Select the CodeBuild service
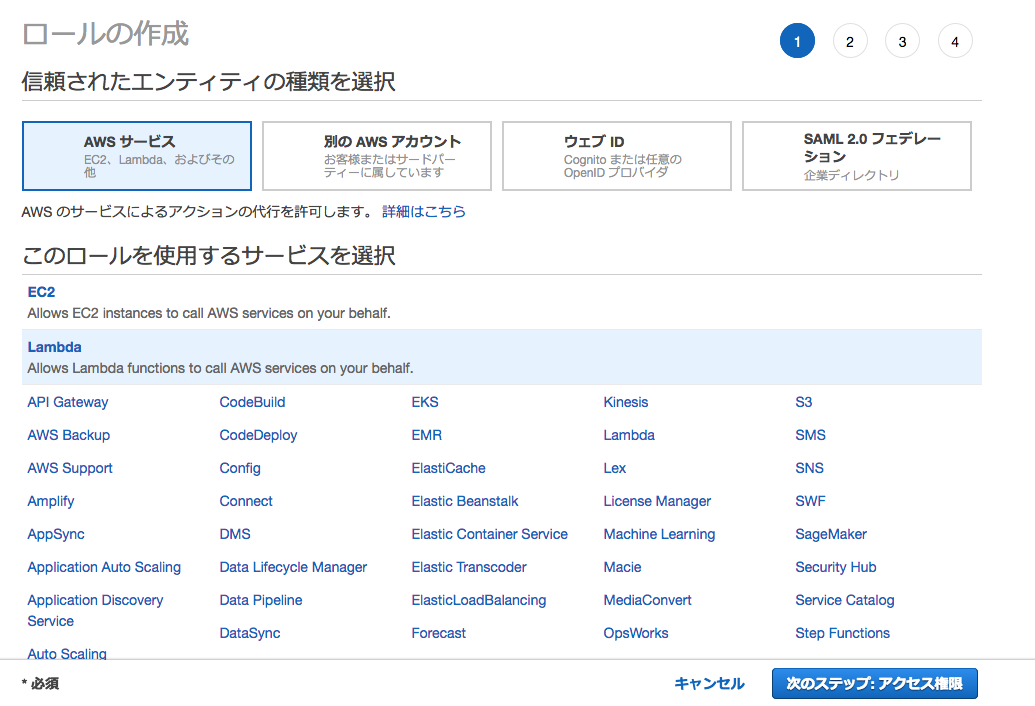This screenshot has height=706, width=1035. tap(252, 402)
